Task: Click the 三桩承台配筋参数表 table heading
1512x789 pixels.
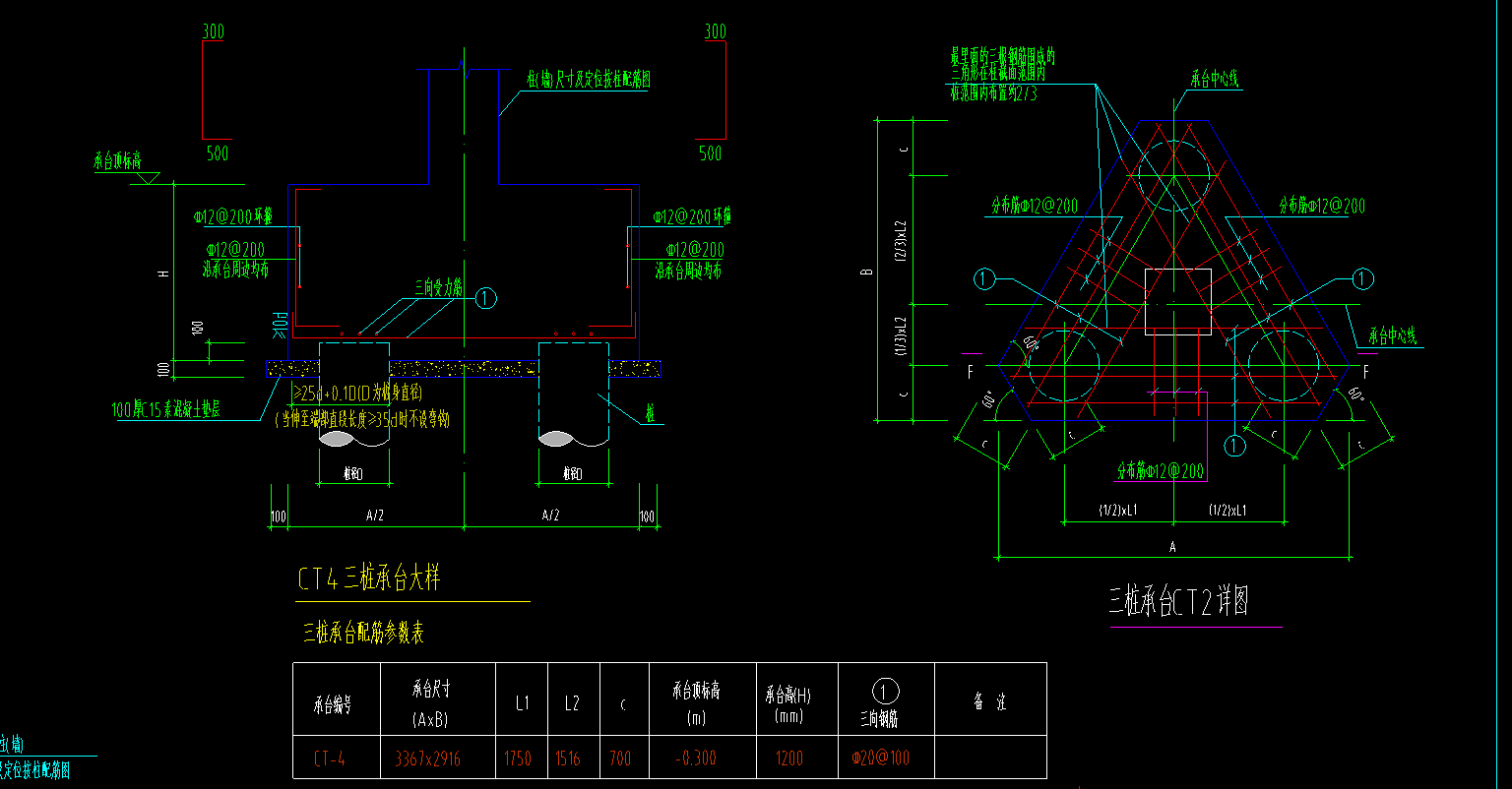Action: pos(363,632)
